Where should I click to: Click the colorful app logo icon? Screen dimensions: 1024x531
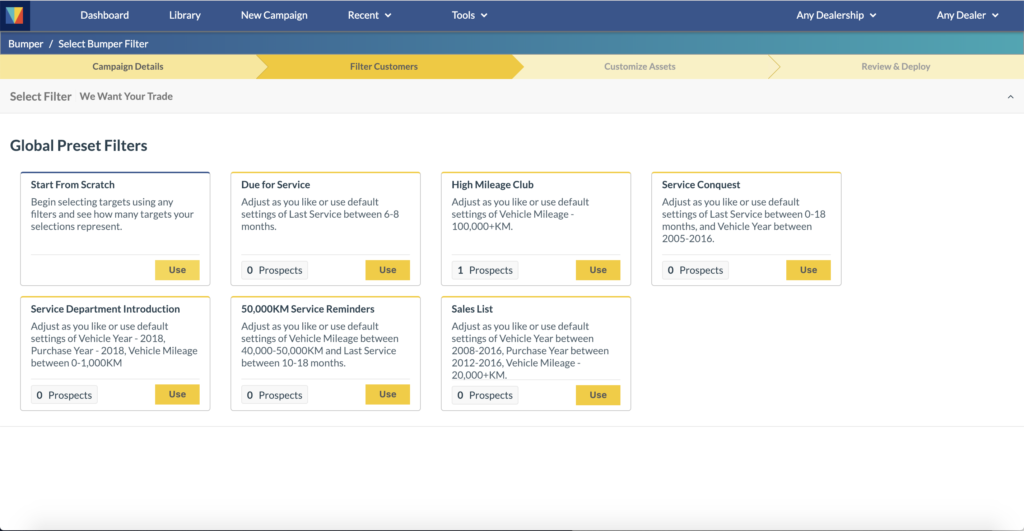click(14, 15)
